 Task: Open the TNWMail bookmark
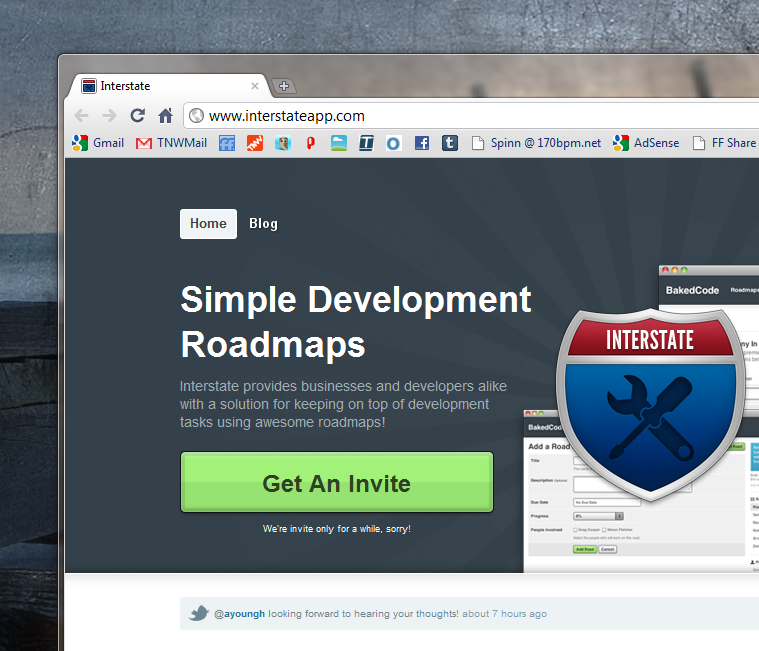tap(171, 143)
